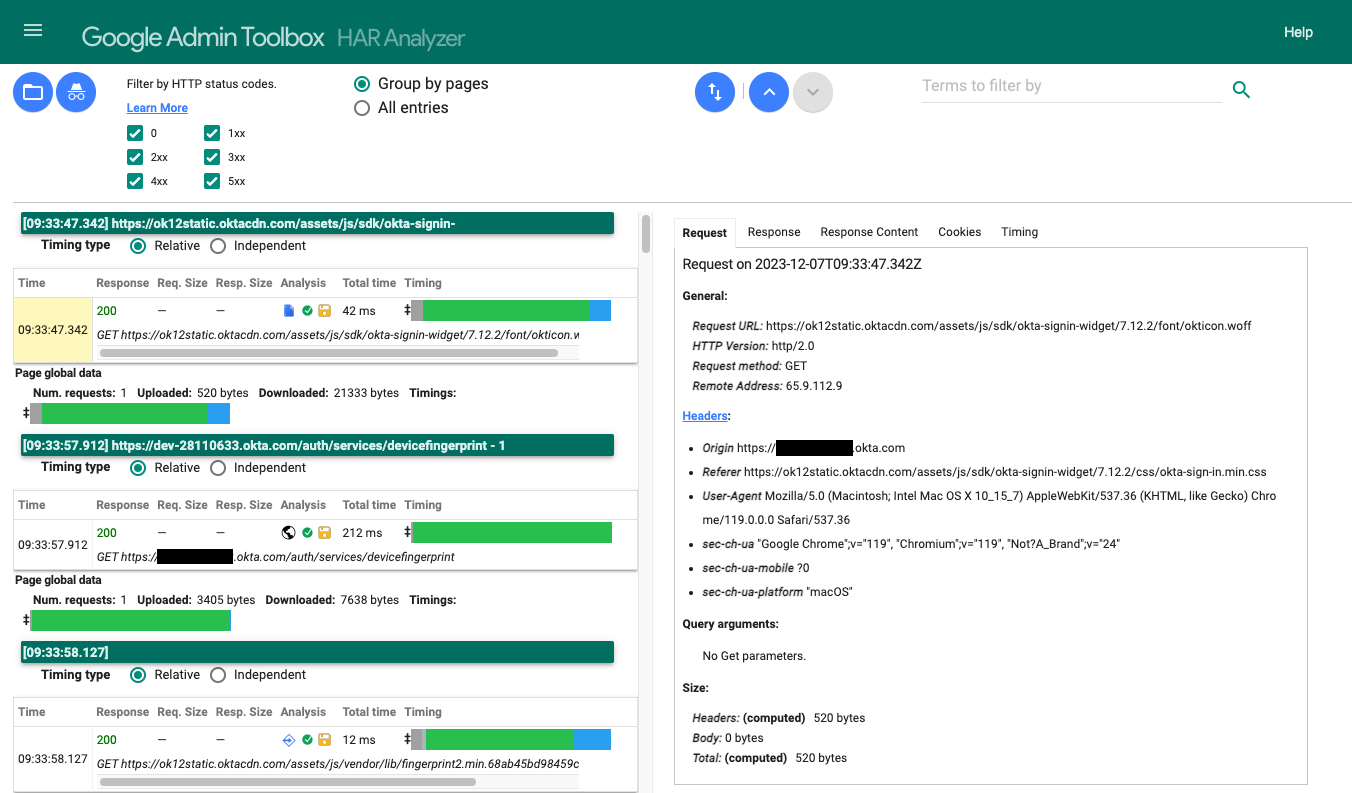Select Independent timing for 09:33:58.127 page
Screen dimensions: 1352x793
(x=218, y=675)
